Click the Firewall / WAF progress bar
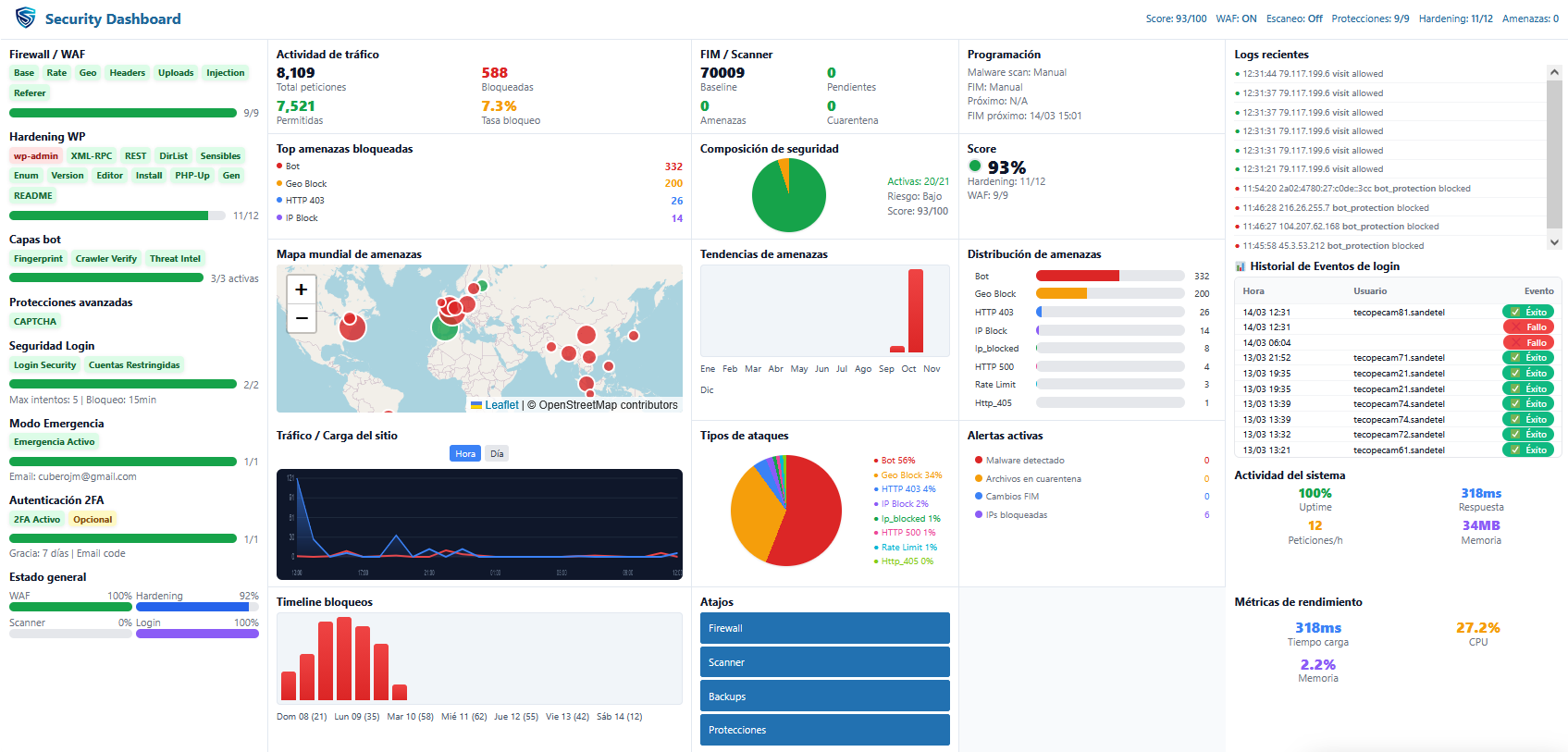1568x752 pixels. pyautogui.click(x=123, y=113)
